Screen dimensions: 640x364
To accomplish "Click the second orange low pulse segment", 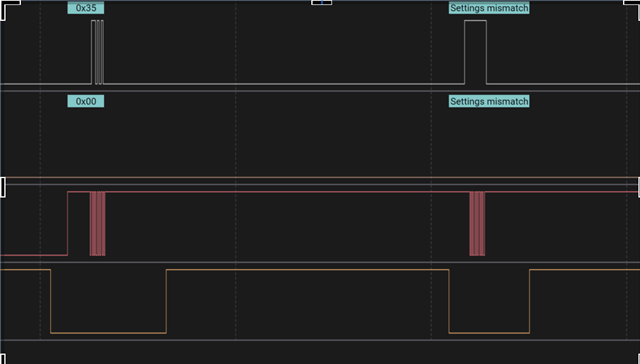I will click(489, 333).
